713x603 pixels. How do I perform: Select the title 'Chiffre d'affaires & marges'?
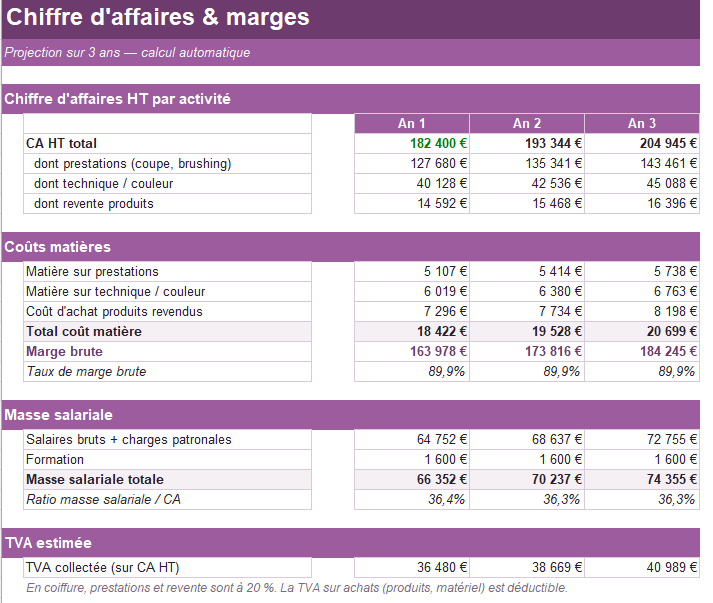(x=158, y=17)
